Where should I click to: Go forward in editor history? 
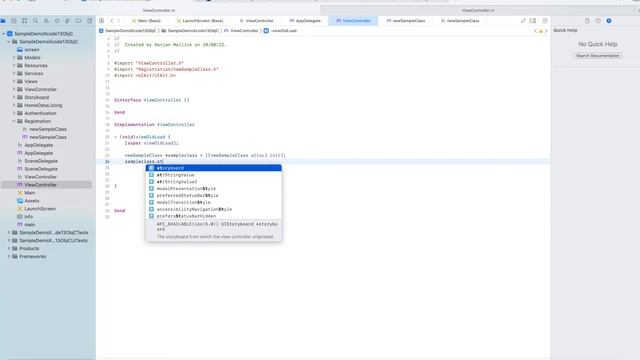[119, 20]
